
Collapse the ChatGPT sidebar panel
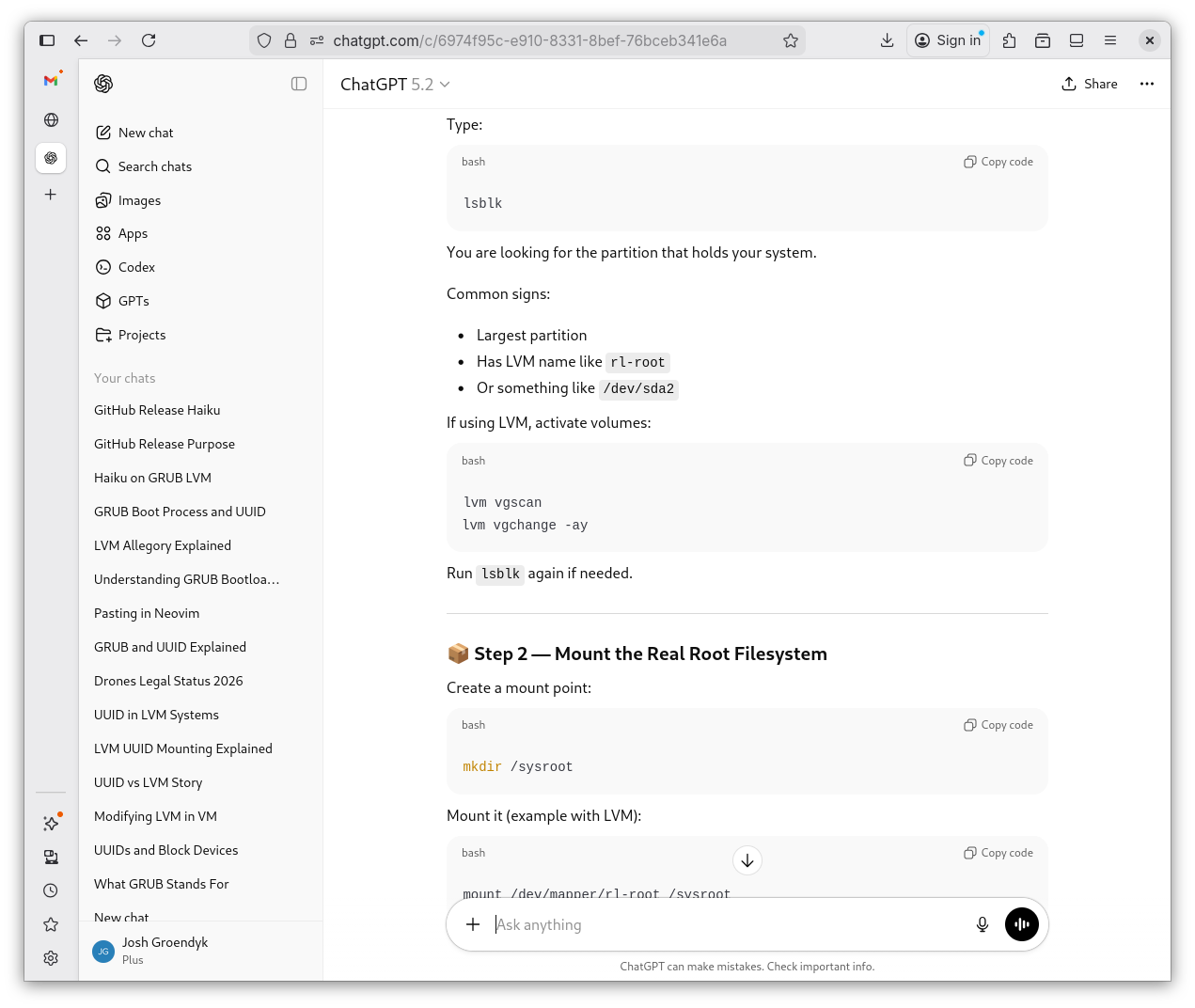click(299, 84)
